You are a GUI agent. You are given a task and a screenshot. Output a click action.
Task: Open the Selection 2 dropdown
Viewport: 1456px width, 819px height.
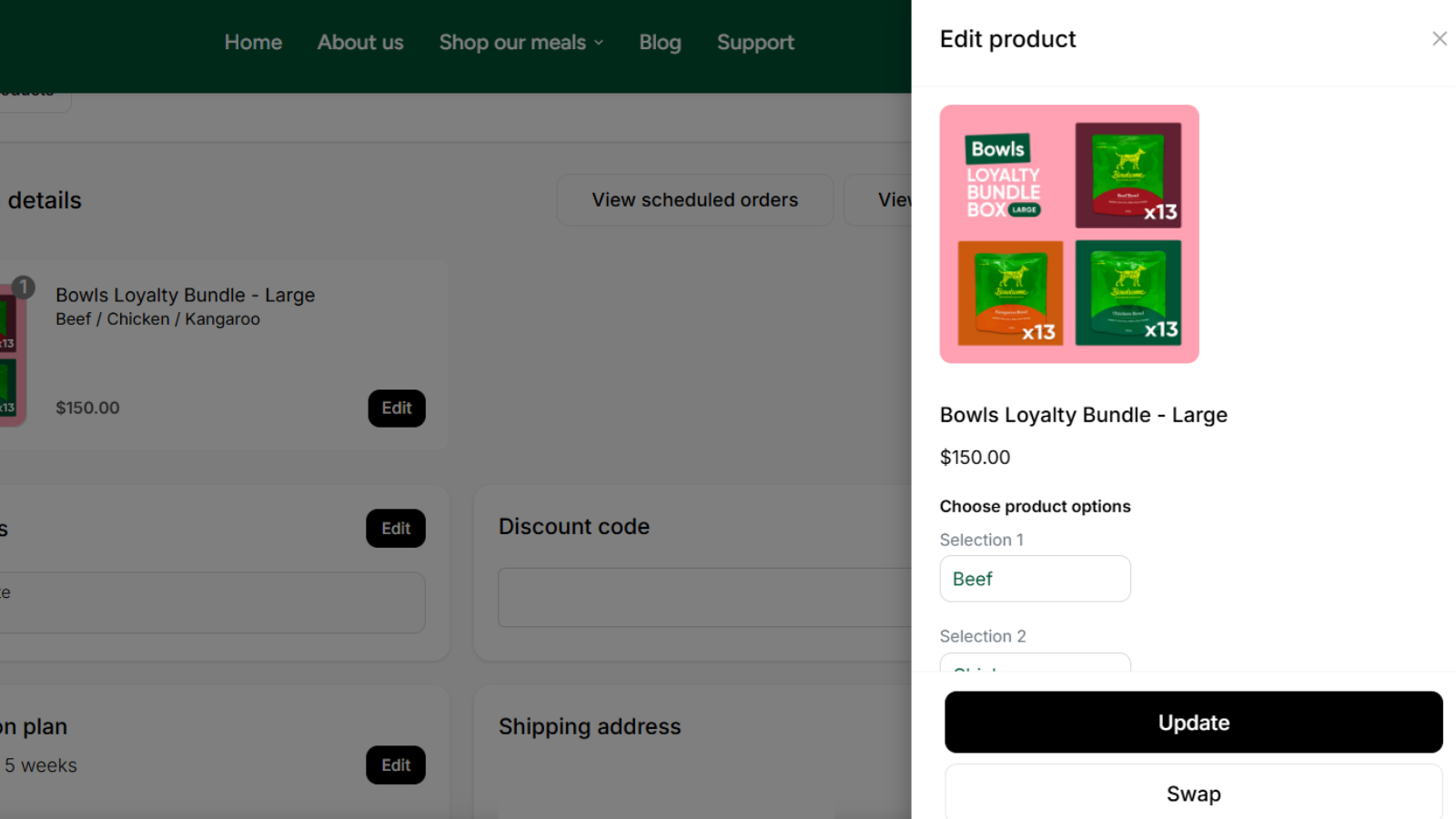pos(1035,662)
